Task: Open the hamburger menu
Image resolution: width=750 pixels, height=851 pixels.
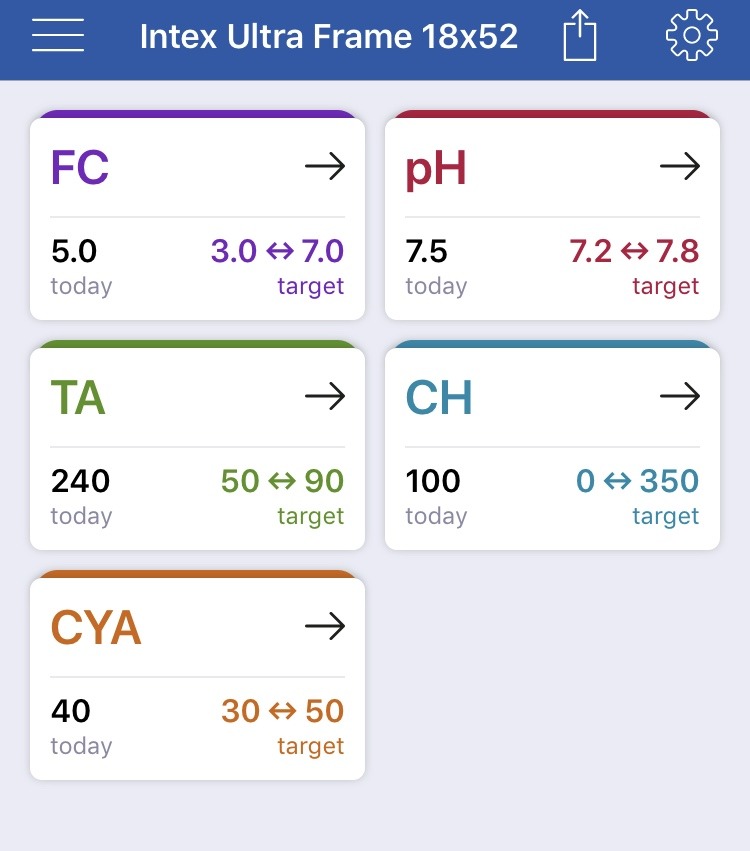Action: coord(58,35)
